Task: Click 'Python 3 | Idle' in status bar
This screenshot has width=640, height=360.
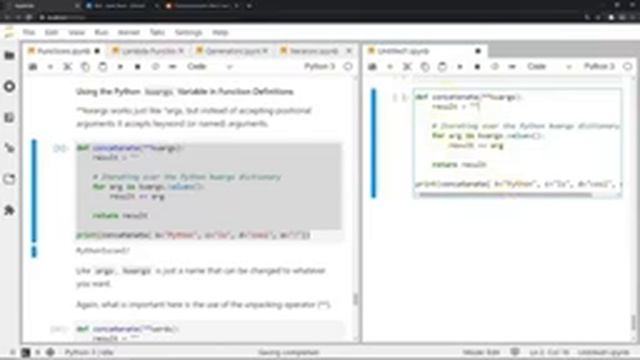Action: tap(89, 352)
